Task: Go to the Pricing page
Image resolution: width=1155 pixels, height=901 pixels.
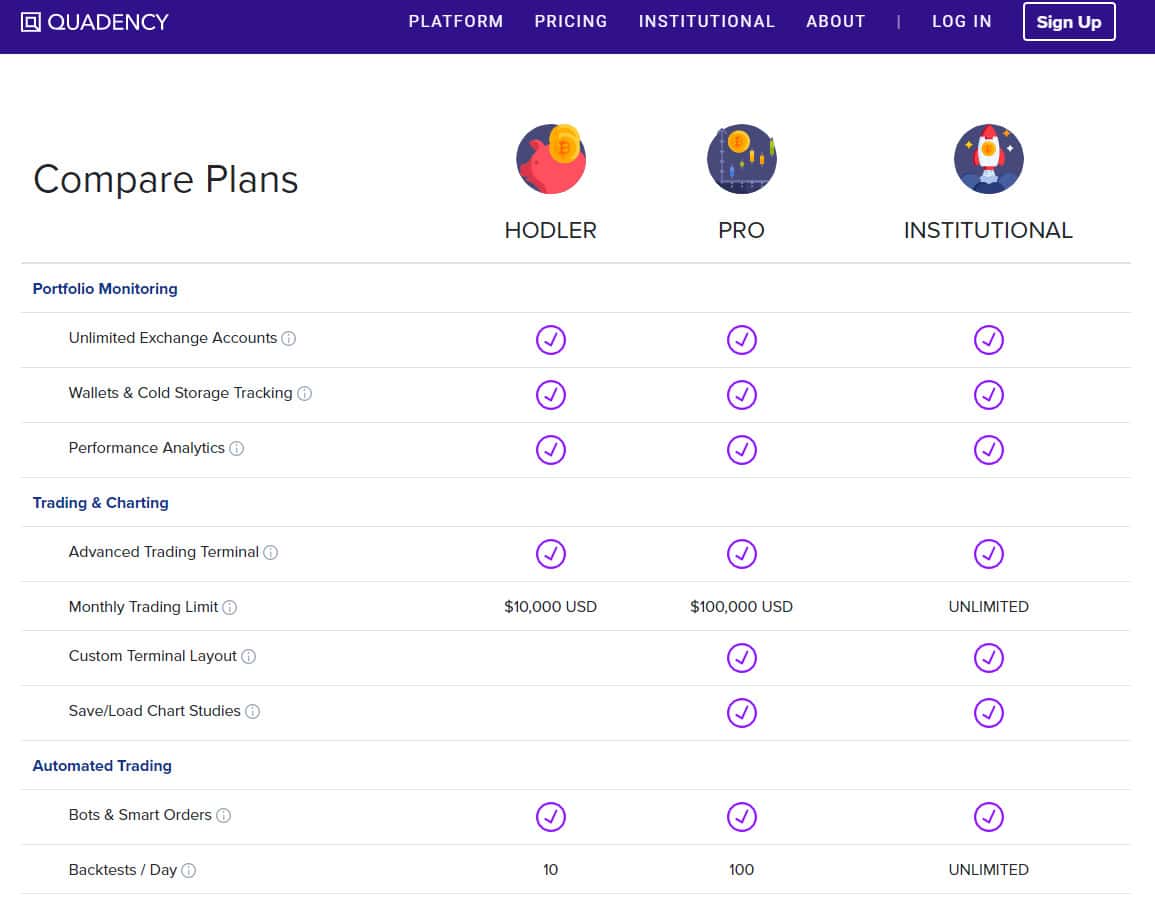Action: 571,21
